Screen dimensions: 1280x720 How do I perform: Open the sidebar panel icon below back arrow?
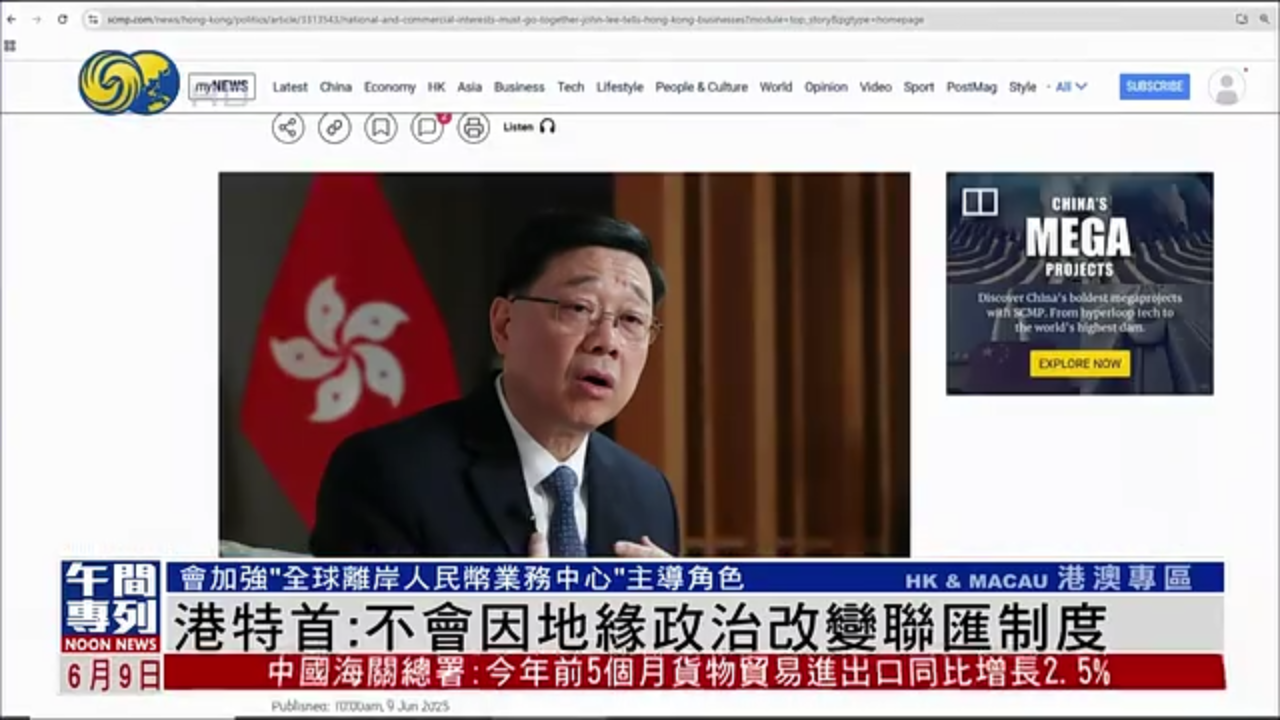tap(10, 45)
